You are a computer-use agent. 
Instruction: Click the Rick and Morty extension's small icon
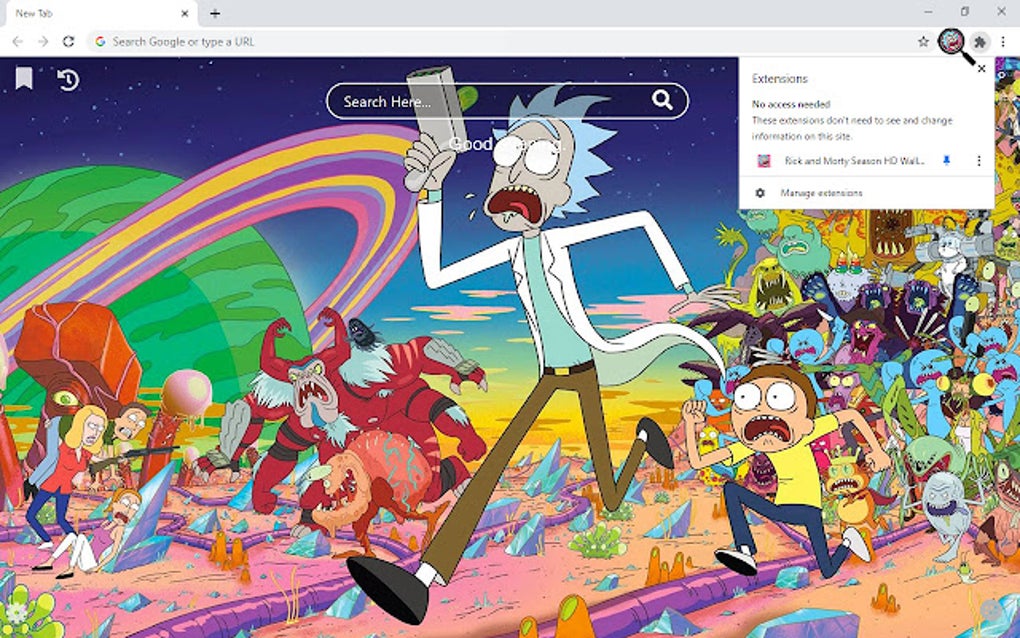[x=764, y=161]
